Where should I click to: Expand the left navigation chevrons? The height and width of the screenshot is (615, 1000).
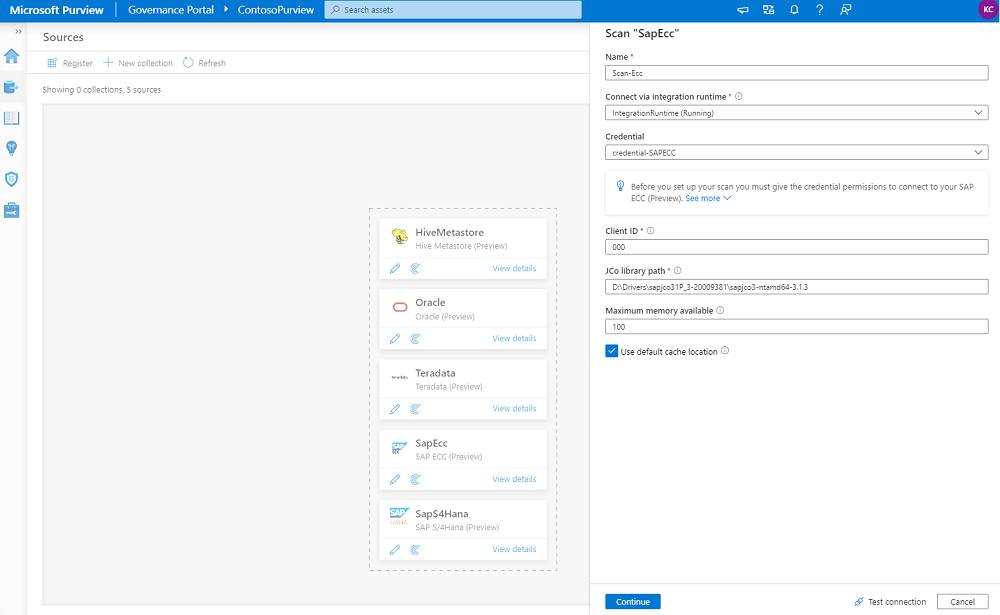[x=18, y=31]
